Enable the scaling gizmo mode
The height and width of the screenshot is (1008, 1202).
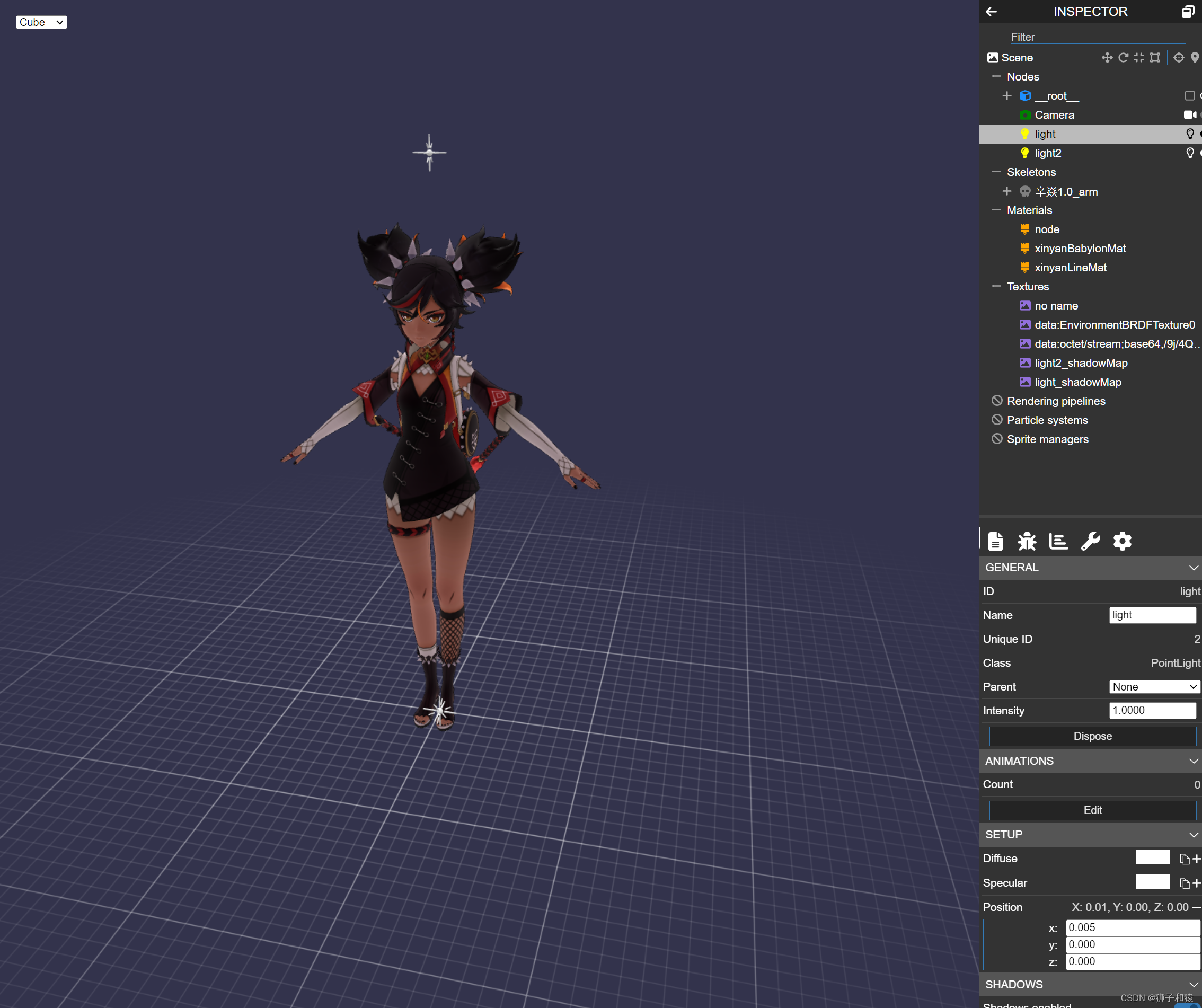(1139, 57)
